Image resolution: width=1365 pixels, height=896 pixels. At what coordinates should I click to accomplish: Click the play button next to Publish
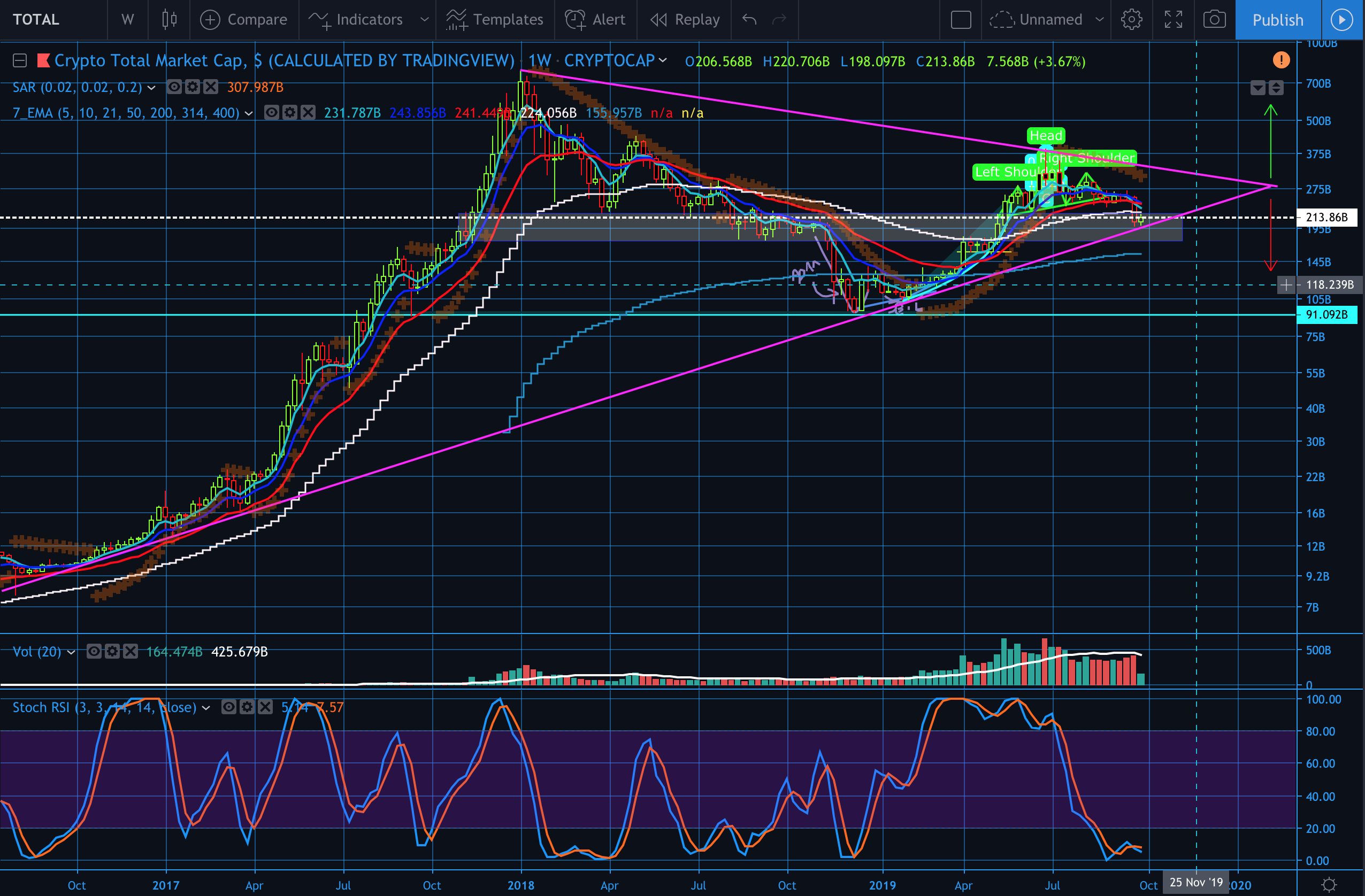[1341, 19]
